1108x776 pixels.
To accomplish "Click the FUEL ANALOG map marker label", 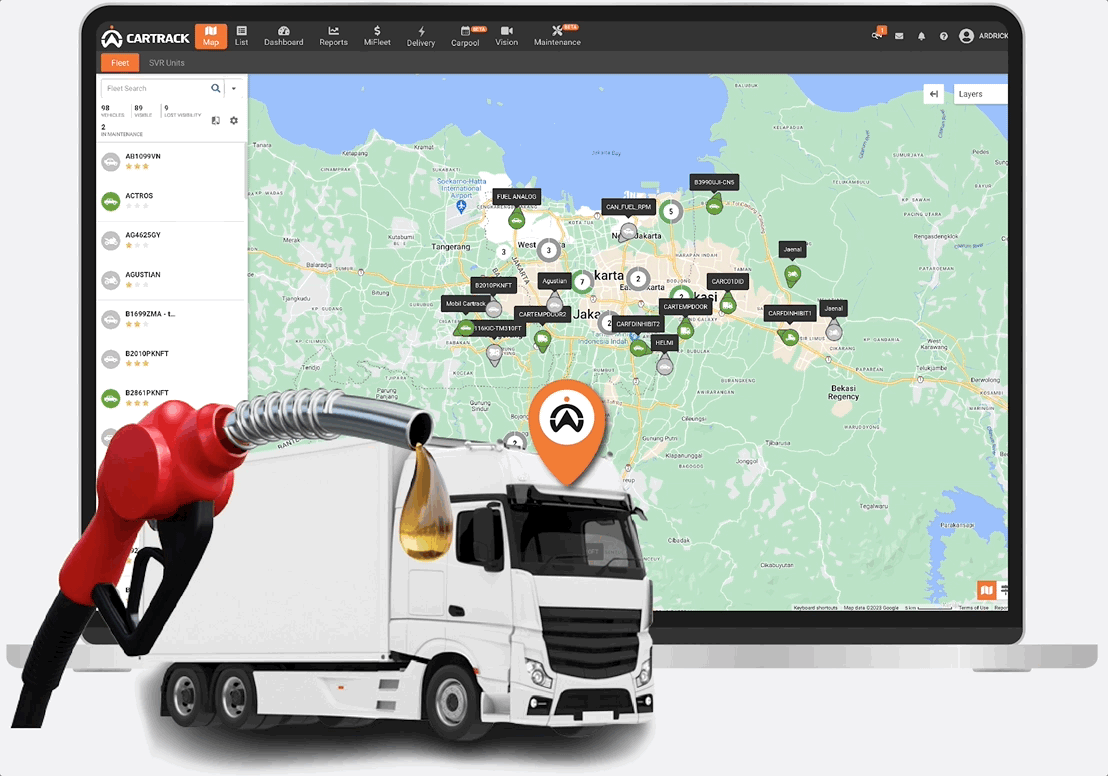I will coord(516,196).
